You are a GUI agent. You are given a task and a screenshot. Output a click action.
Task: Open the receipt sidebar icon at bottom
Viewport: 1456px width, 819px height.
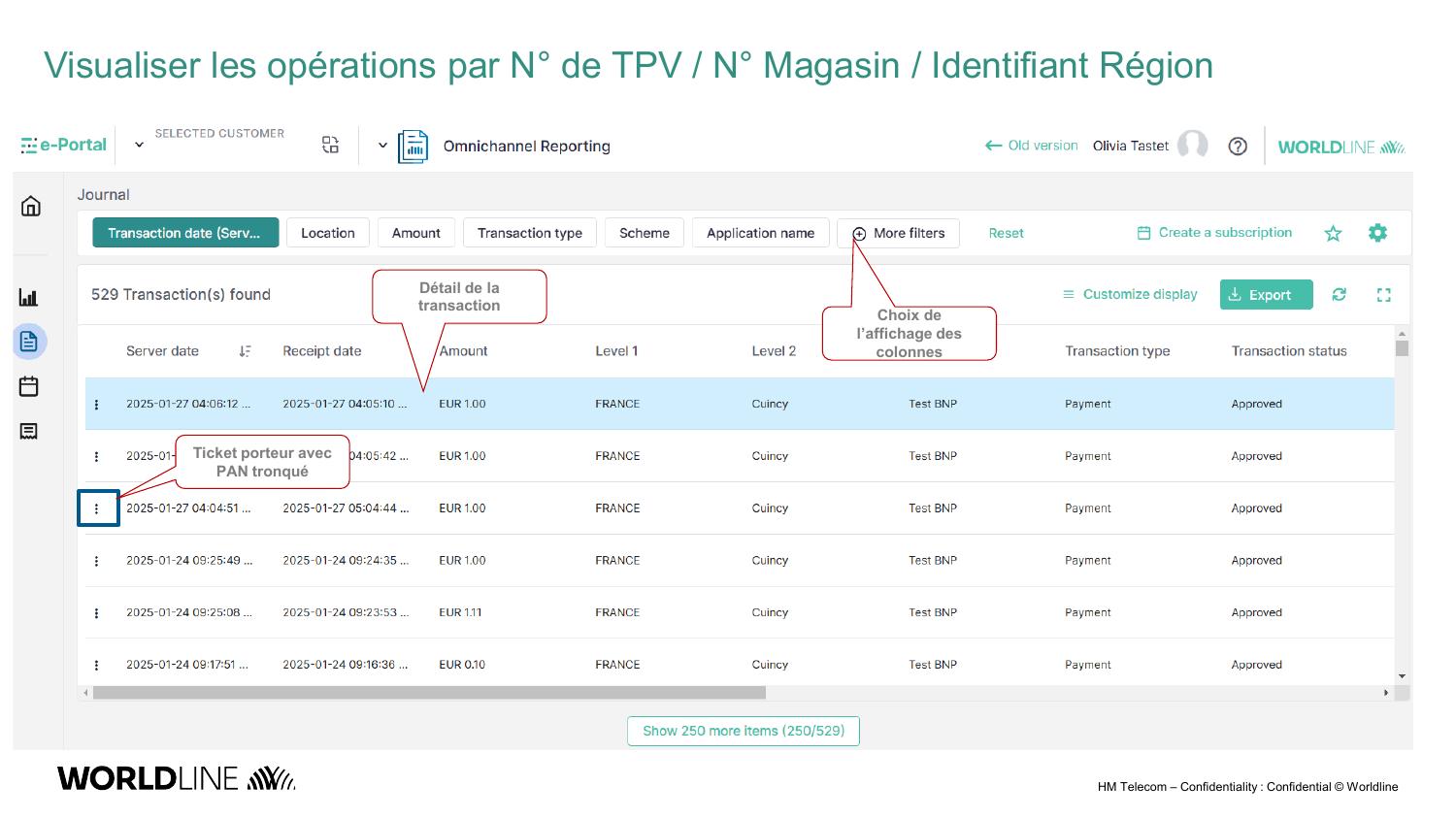click(x=29, y=431)
